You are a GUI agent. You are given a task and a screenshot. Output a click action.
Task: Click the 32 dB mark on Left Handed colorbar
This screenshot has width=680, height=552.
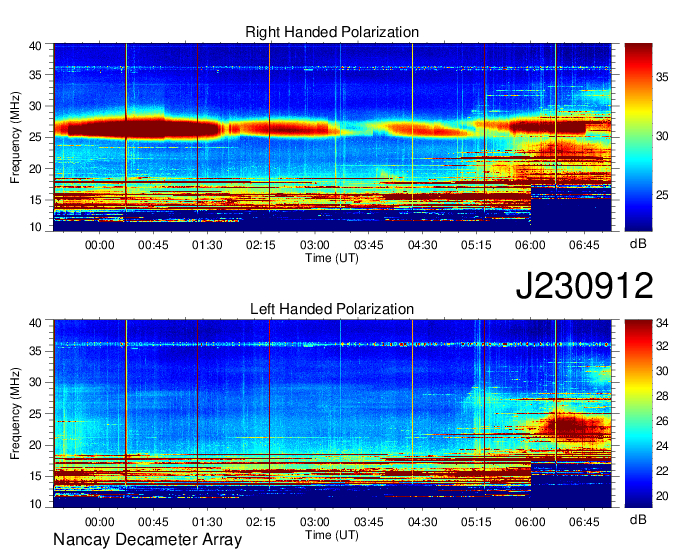[662, 346]
